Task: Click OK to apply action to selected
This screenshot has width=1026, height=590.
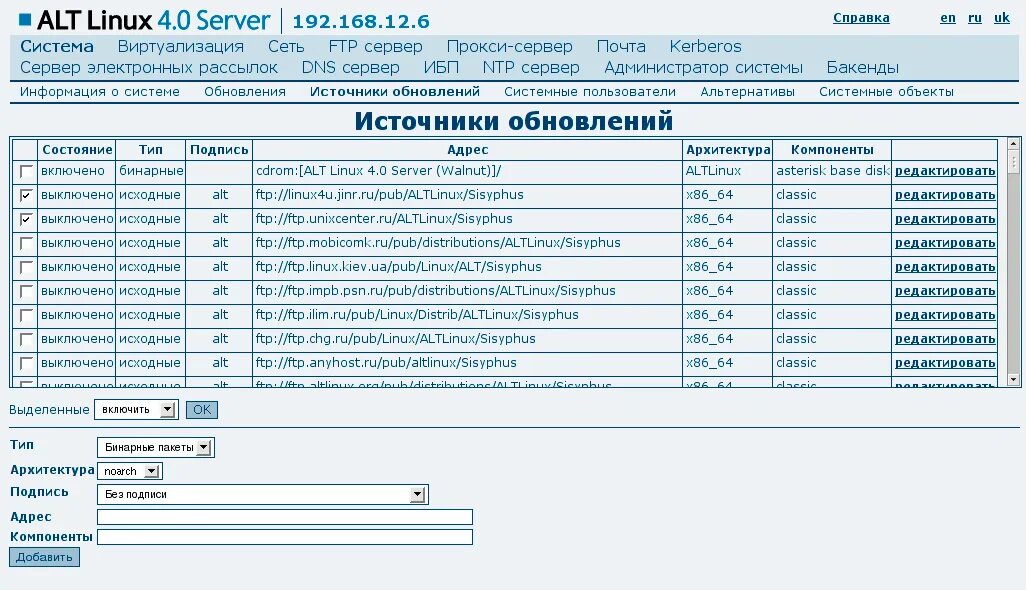Action: click(202, 409)
